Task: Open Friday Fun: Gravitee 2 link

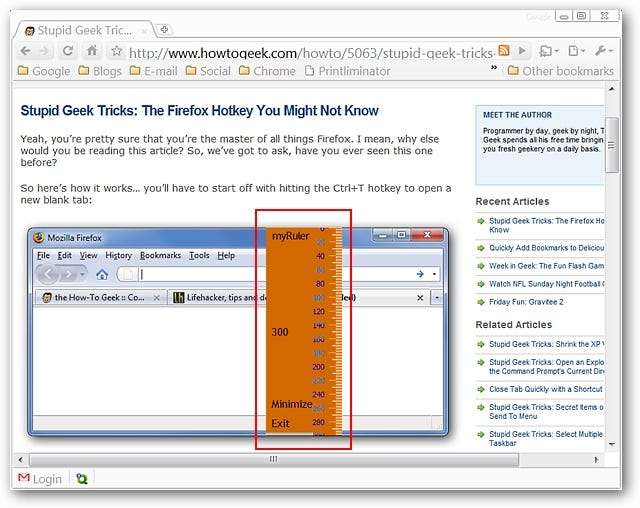Action: pyautogui.click(x=526, y=302)
